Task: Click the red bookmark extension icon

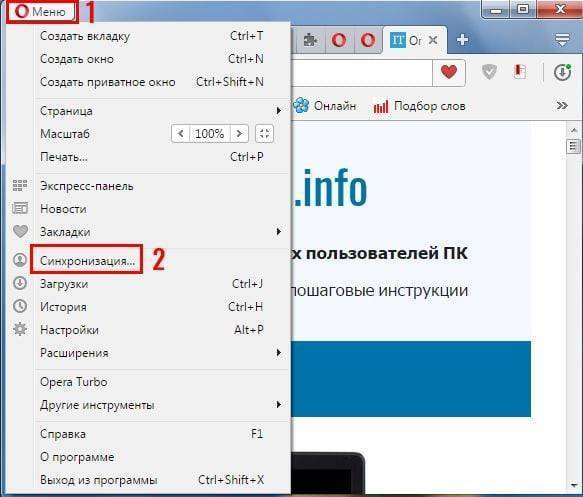Action: (x=520, y=72)
